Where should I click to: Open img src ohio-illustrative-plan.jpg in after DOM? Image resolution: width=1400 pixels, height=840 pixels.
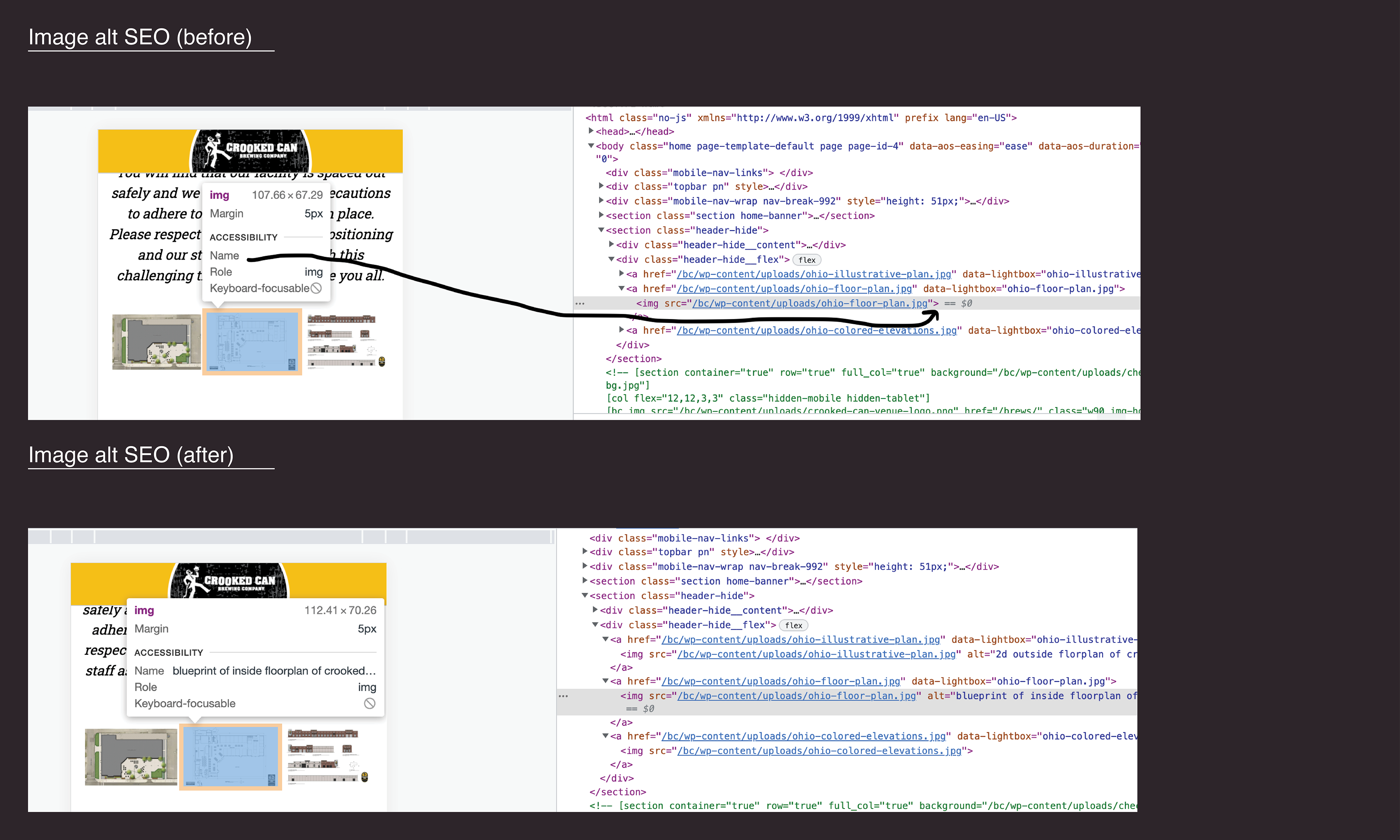pyautogui.click(x=816, y=654)
